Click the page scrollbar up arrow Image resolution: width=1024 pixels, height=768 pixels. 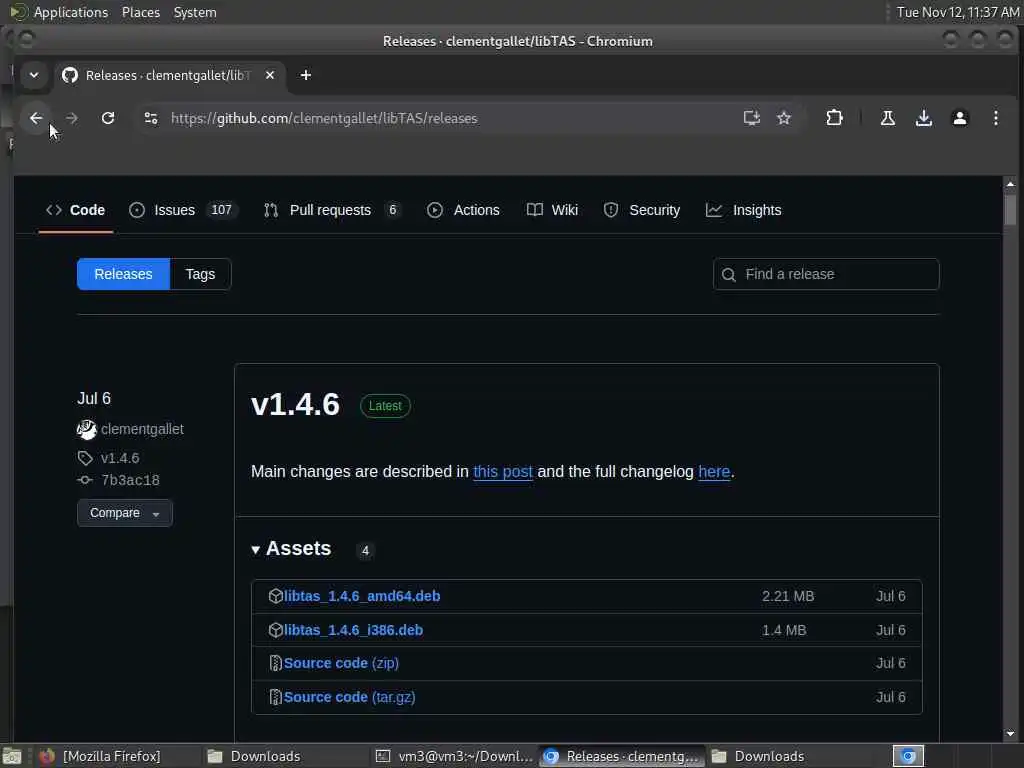1010,185
